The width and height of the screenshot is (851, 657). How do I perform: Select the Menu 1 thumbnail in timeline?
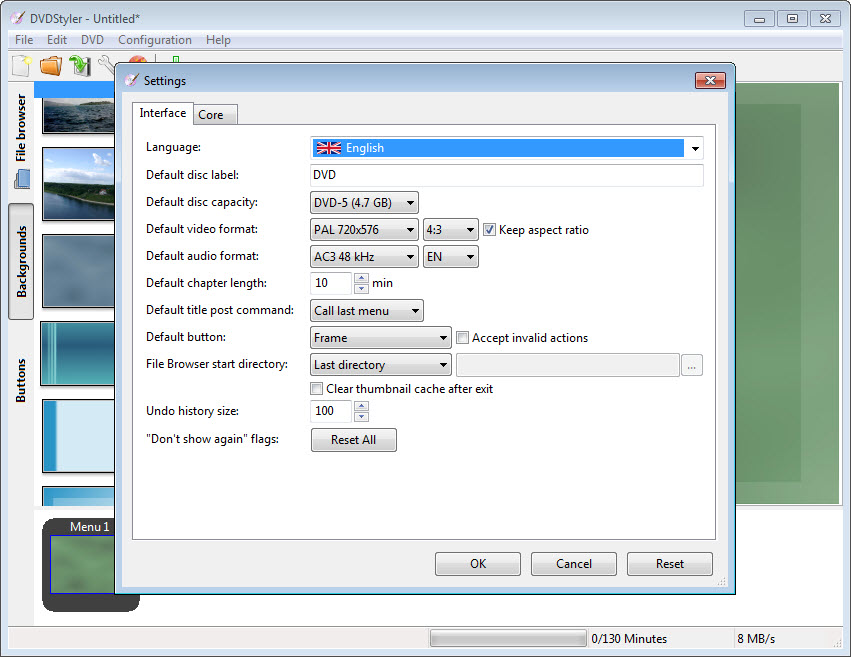click(82, 564)
